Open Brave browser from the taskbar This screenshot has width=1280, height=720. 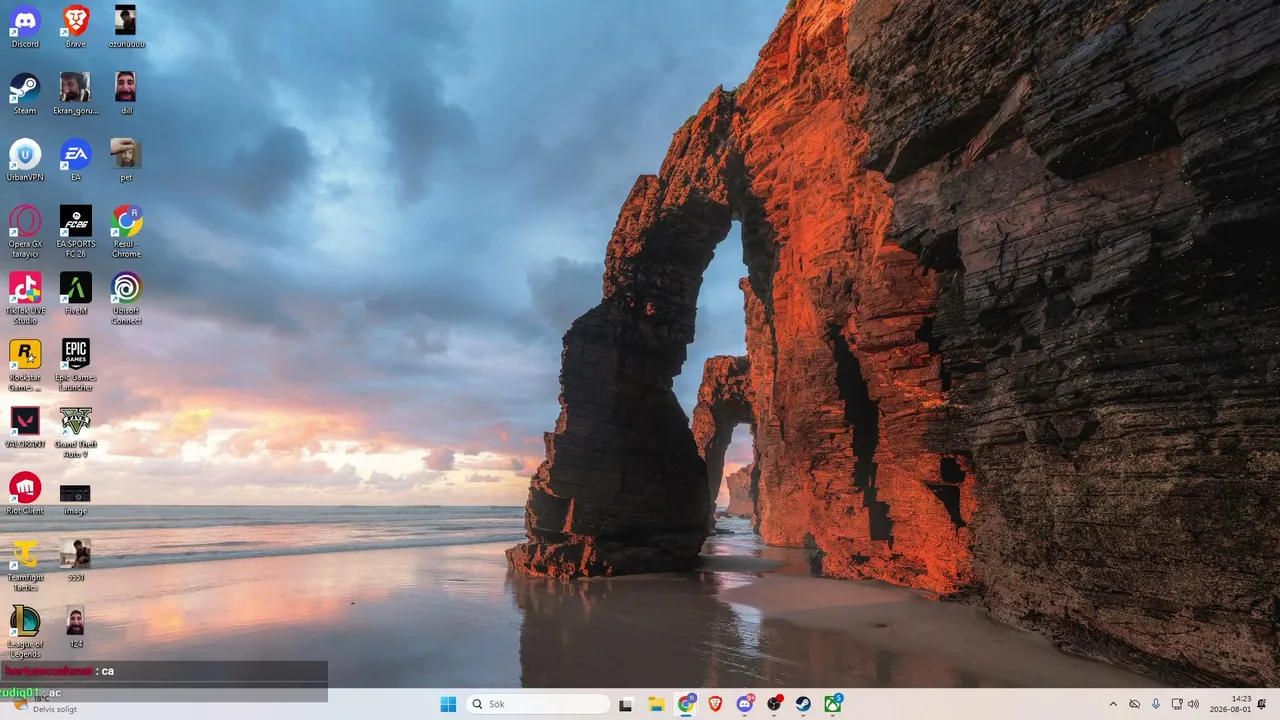(x=715, y=704)
